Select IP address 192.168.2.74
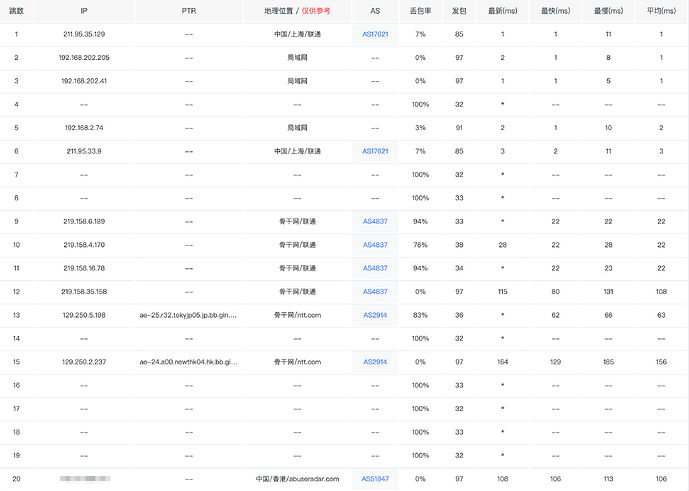689x491 pixels. (84, 128)
